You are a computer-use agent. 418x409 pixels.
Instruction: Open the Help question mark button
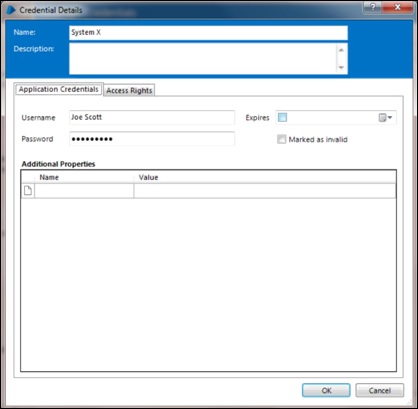tap(372, 7)
